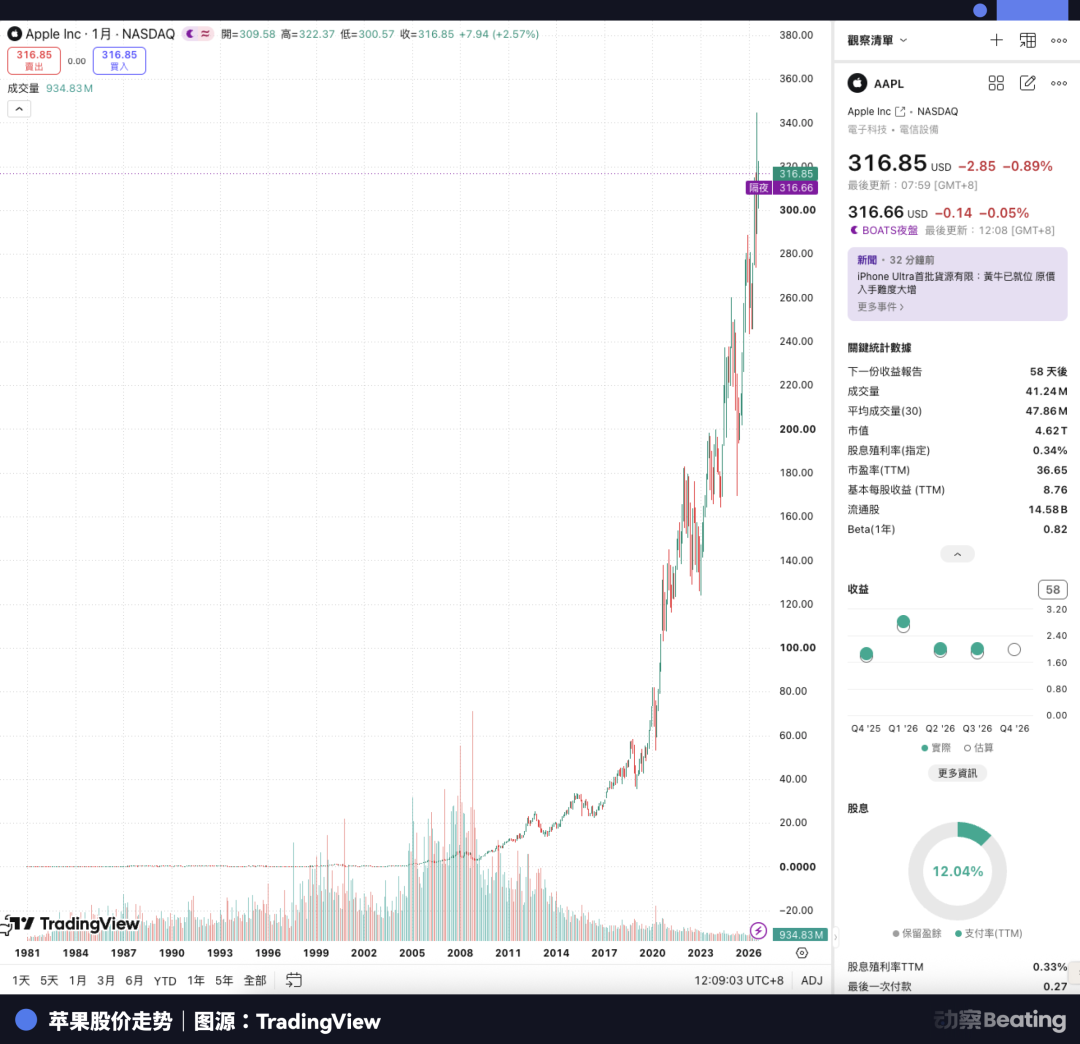Screen dimensions: 1080x1044
Task: Click the 2008 time axis label
Action: [x=459, y=953]
